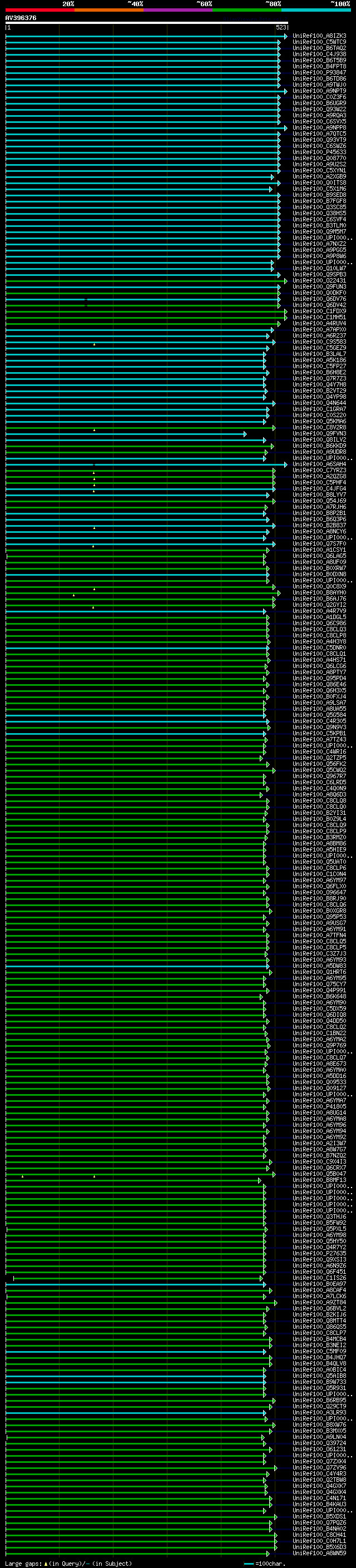356x1568 pixels.
Task: Open hit UniRef100_A9NPT9
Action: tap(319, 91)
